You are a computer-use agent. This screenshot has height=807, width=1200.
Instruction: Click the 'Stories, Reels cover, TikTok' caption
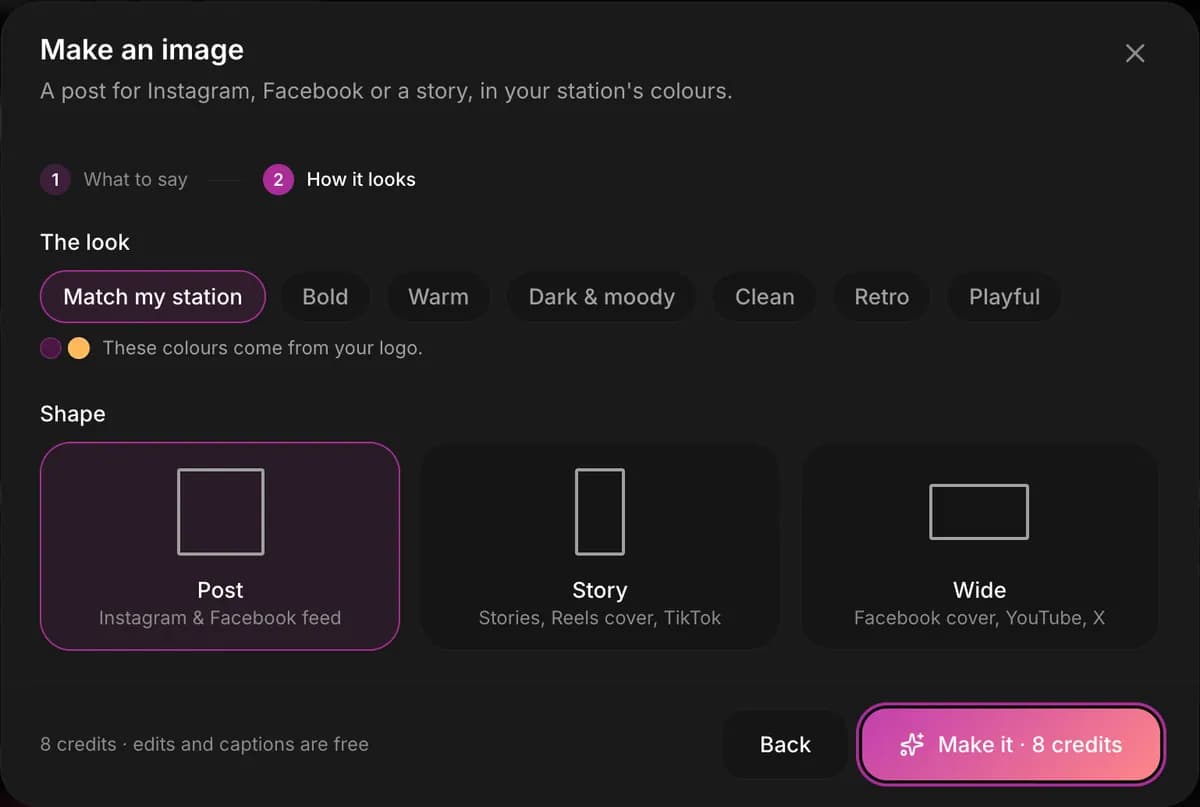[600, 618]
